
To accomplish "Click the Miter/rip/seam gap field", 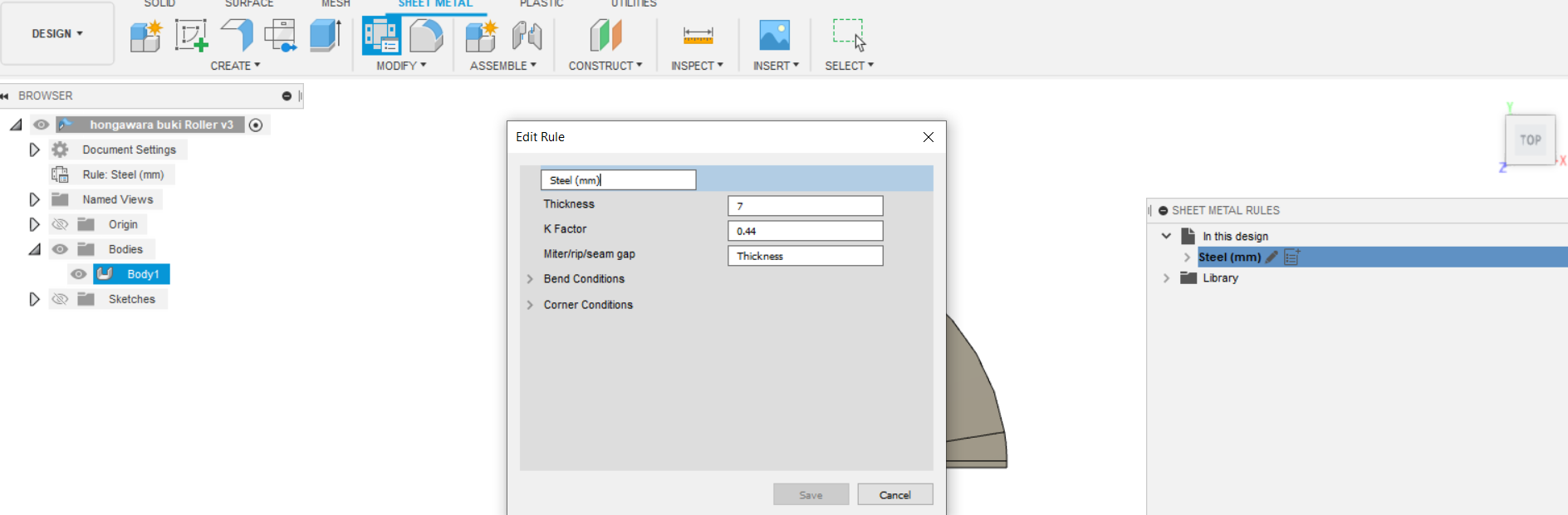I will click(806, 256).
